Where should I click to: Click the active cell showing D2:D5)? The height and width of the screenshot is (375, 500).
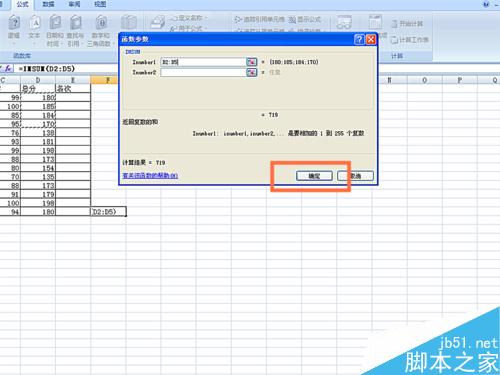pos(108,212)
